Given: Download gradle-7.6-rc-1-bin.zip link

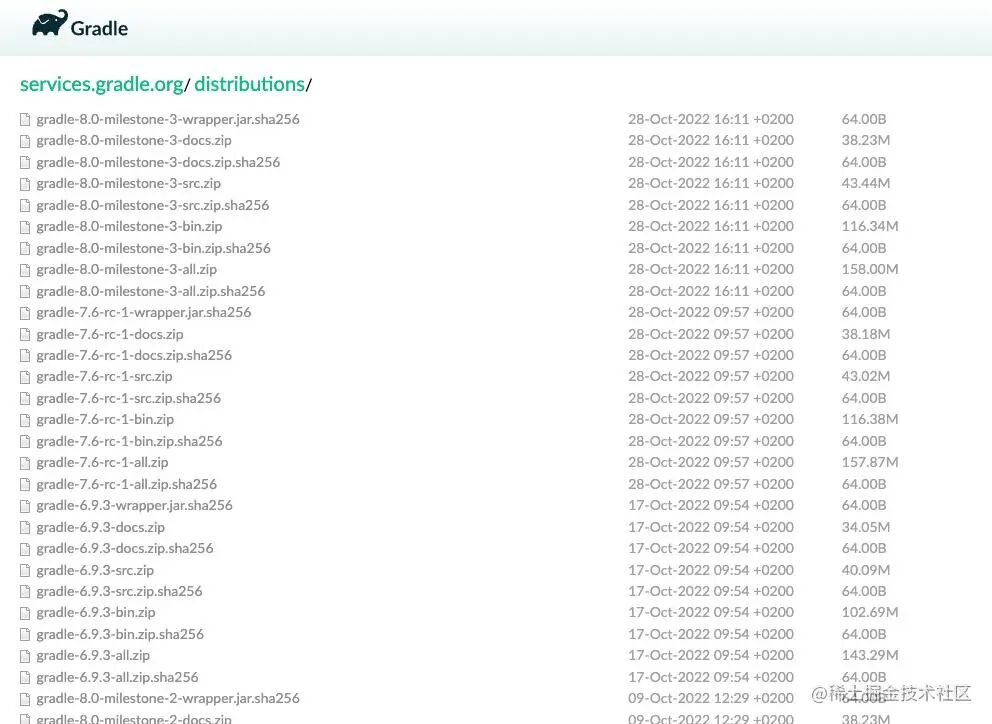Looking at the screenshot, I should pos(105,420).
